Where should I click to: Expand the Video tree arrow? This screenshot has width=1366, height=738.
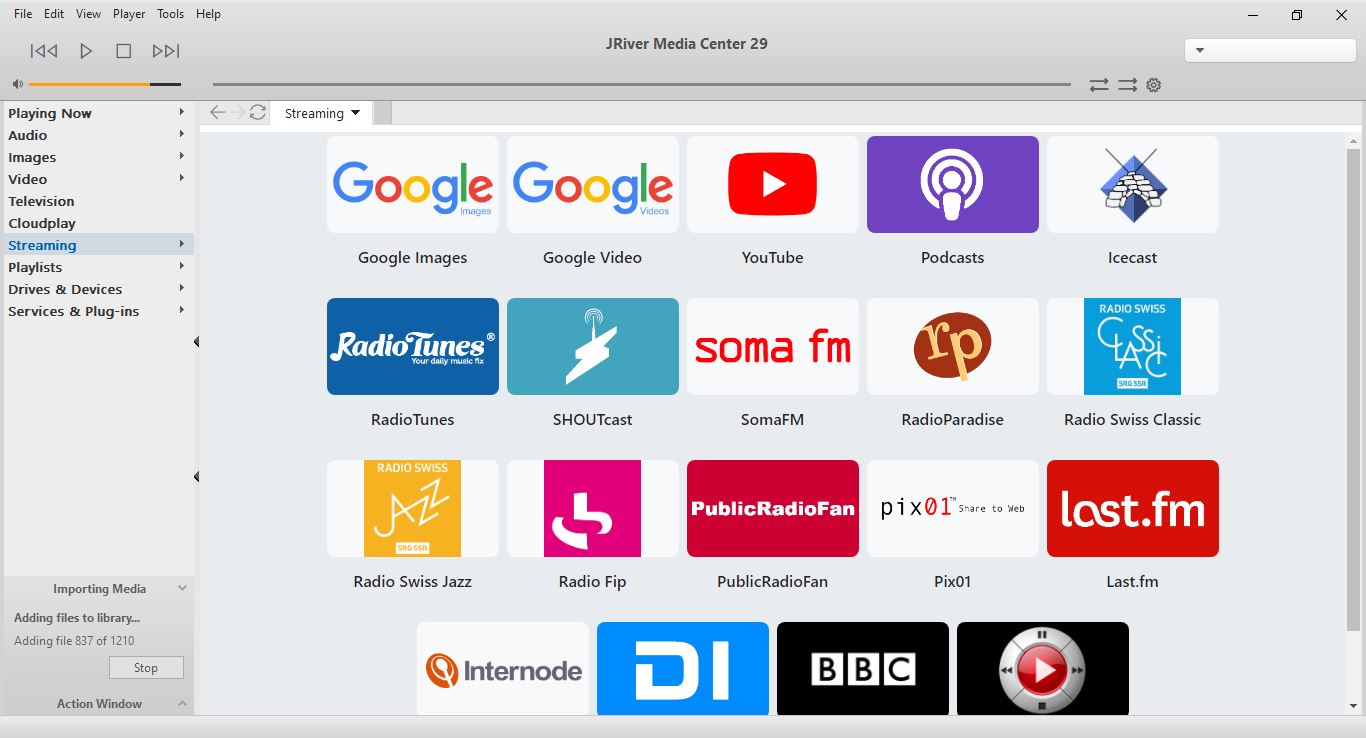pos(182,178)
